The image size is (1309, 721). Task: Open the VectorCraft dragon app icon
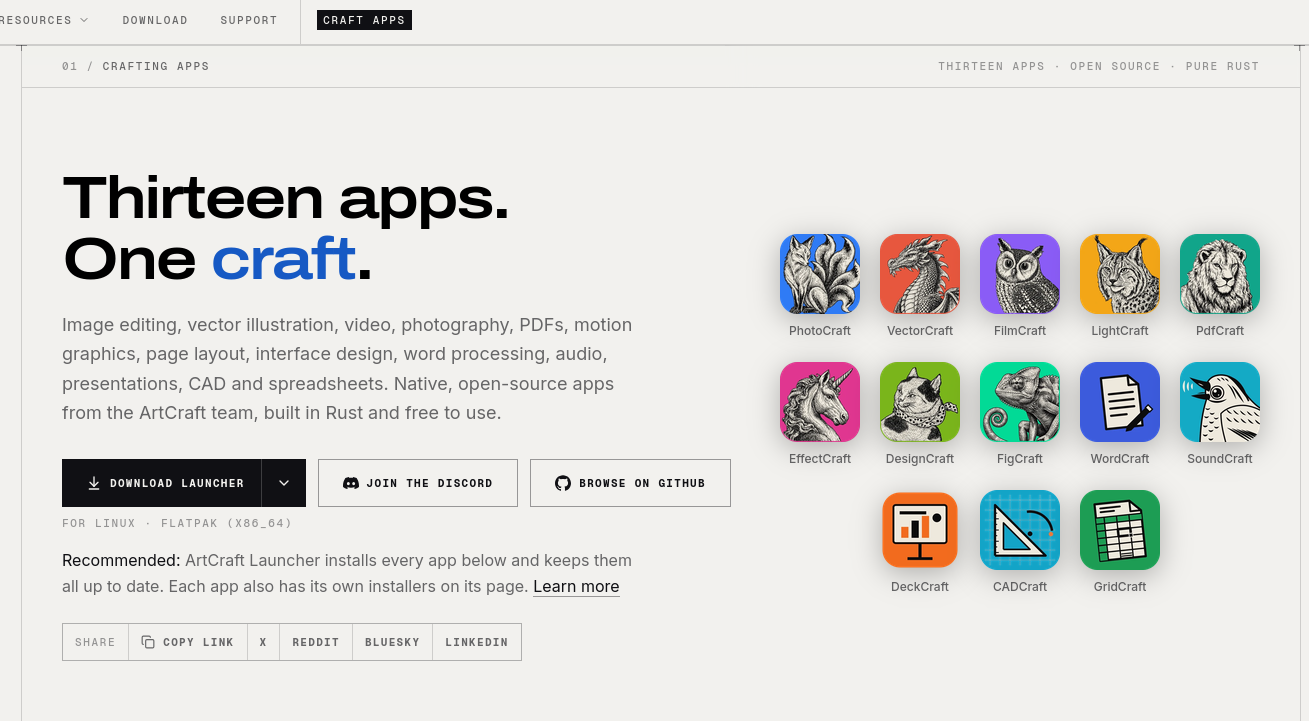point(920,274)
